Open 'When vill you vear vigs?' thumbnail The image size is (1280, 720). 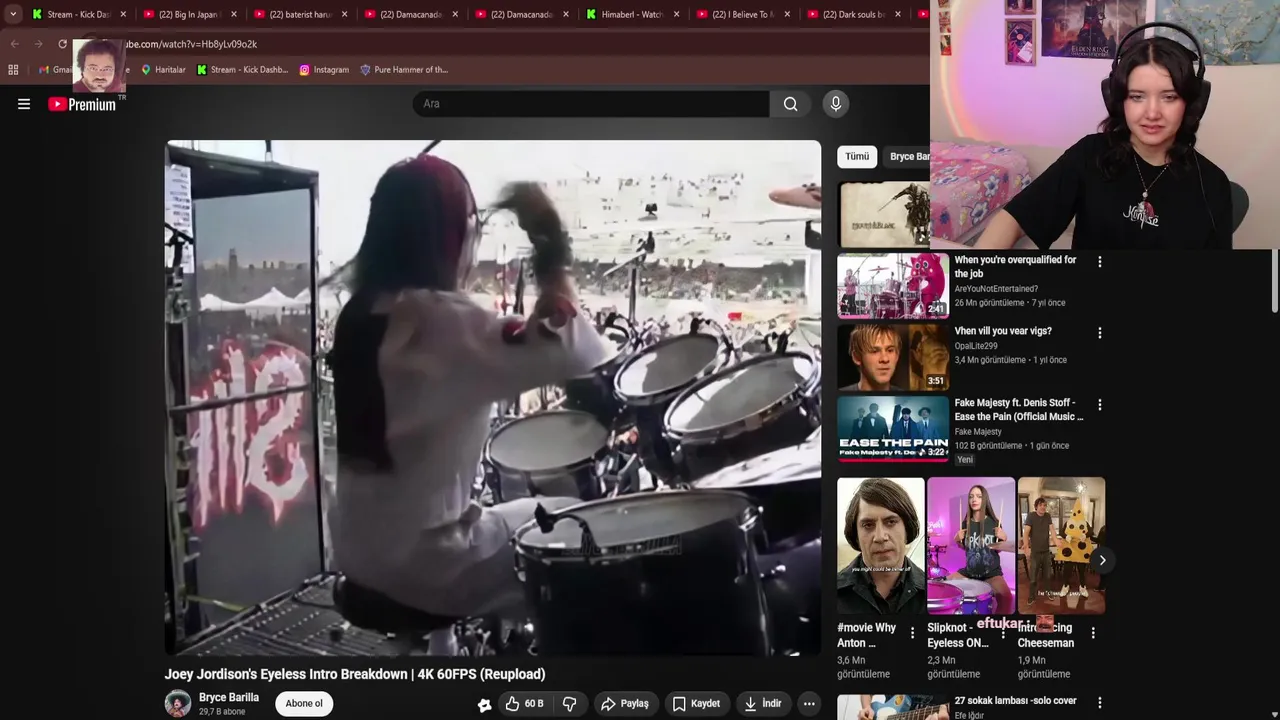893,357
